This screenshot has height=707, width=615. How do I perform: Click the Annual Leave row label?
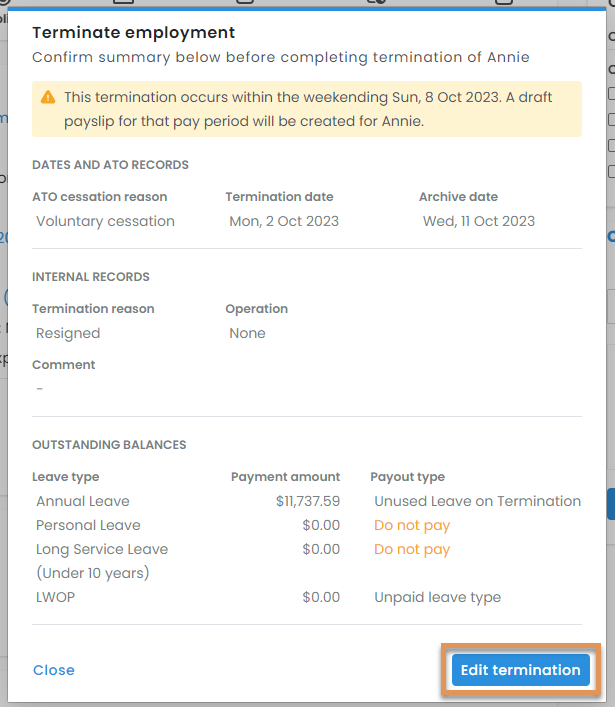(82, 501)
